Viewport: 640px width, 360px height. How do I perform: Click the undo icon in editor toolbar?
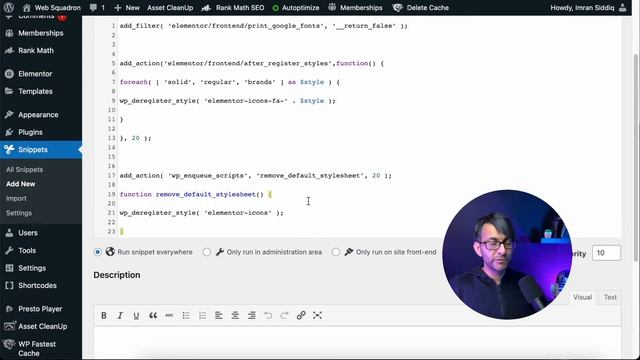[x=268, y=315]
